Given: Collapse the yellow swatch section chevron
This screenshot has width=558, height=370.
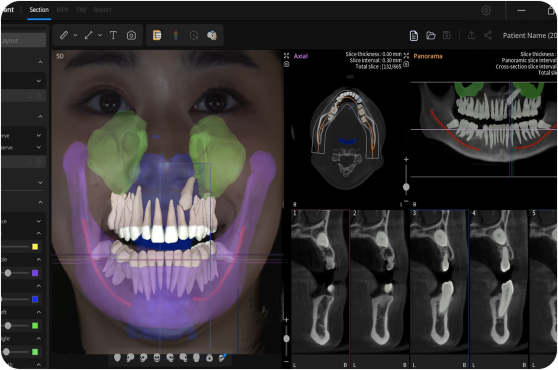Looking at the screenshot, I should click(39, 233).
